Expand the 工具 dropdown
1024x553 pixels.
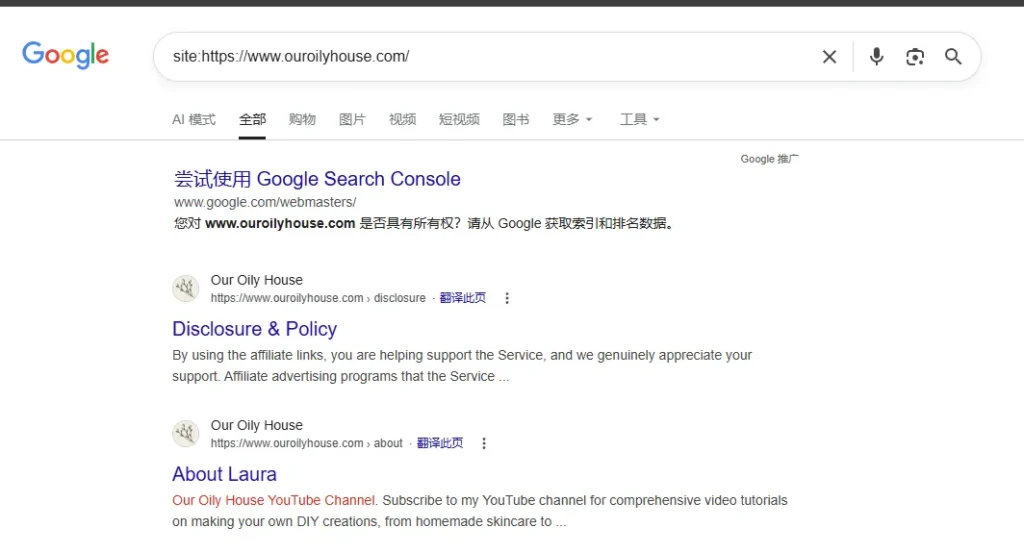pyautogui.click(x=639, y=119)
